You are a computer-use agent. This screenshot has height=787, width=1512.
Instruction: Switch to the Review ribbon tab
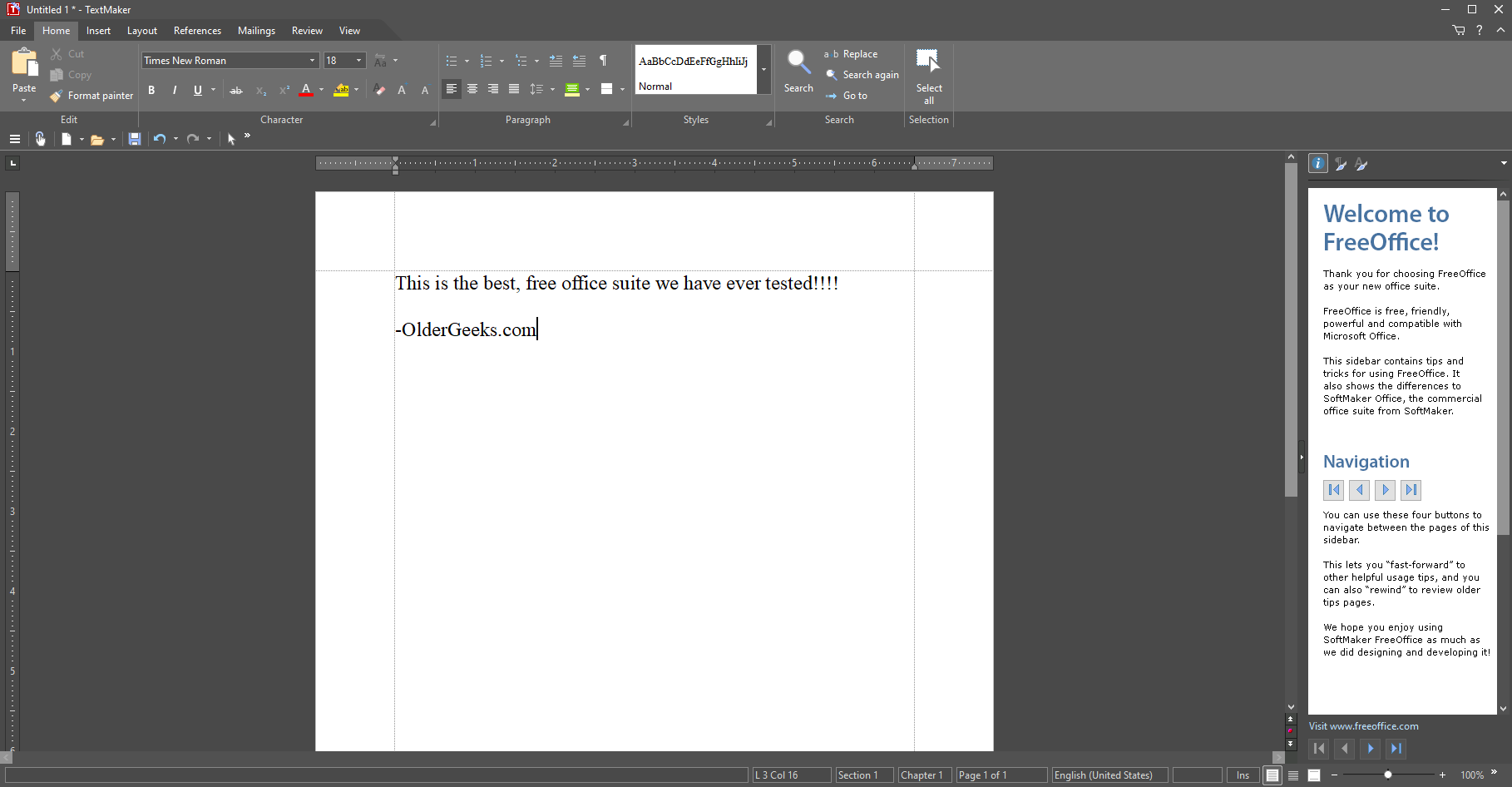pyautogui.click(x=307, y=31)
